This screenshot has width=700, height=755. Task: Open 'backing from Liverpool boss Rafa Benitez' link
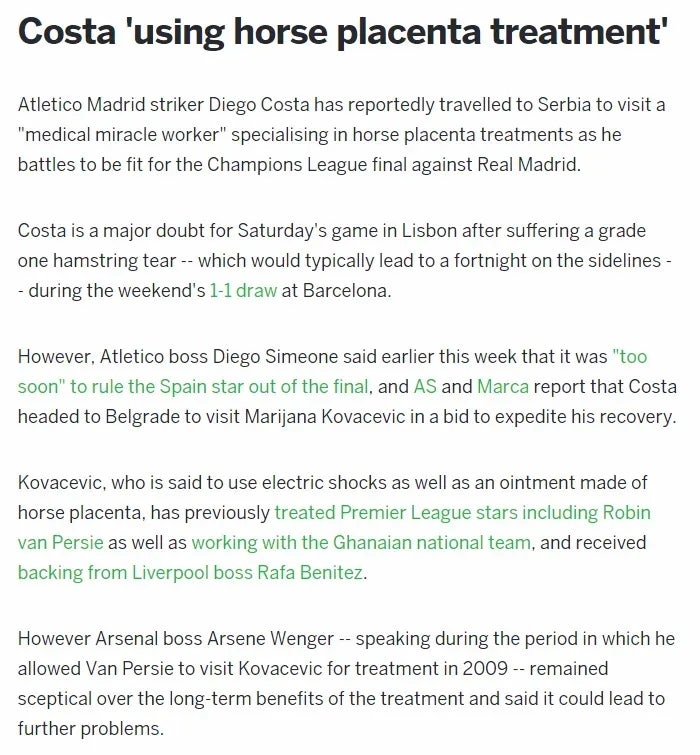tap(190, 573)
